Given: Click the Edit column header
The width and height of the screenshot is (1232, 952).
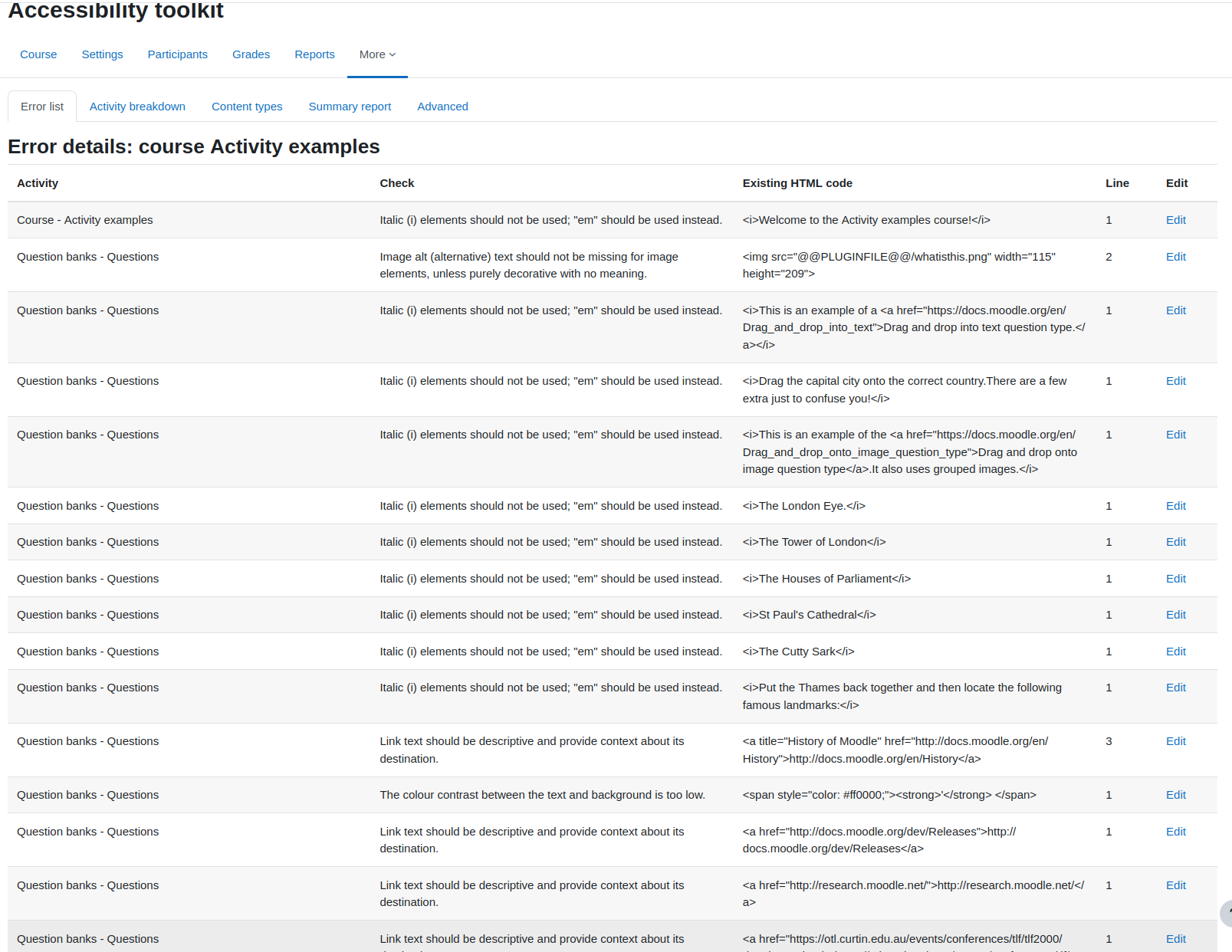Looking at the screenshot, I should tap(1177, 183).
